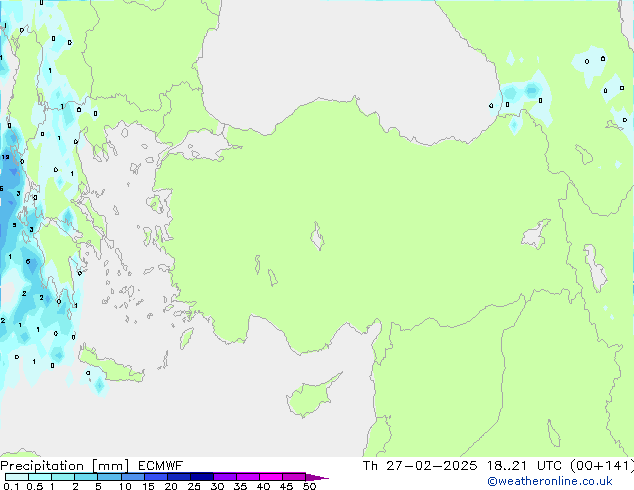Viewport: 634px width, 490px height.
Task: Click the legend value '20'
Action: (171, 486)
